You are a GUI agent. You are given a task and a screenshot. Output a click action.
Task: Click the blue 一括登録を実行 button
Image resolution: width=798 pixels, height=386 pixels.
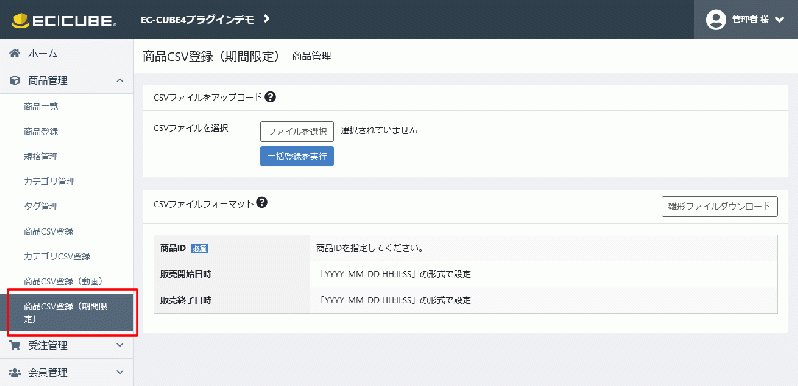297,156
